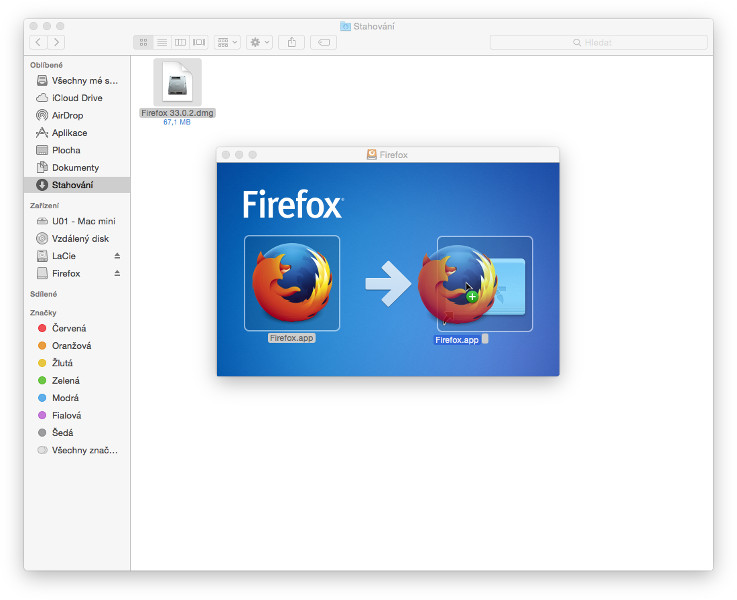Open Všechny mé soubory in sidebar
The image size is (737, 600).
tap(77, 80)
